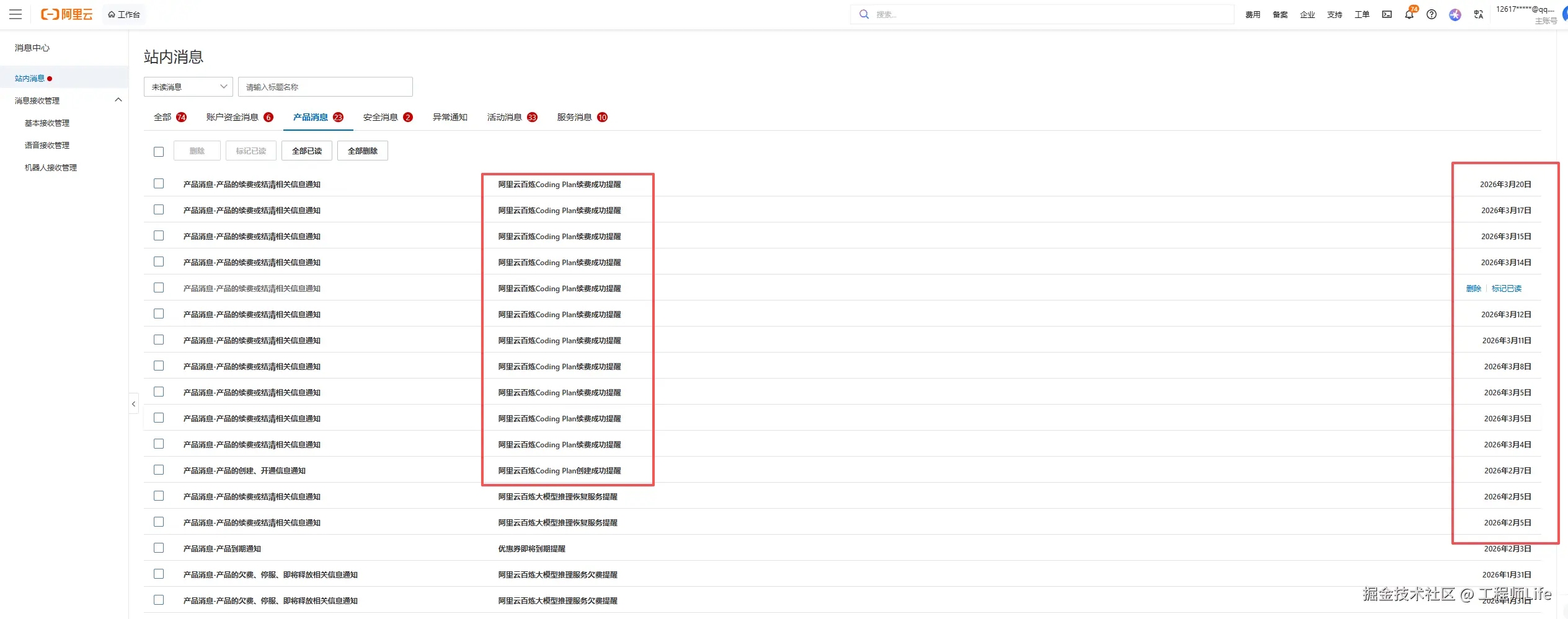This screenshot has height=619, width=1568.
Task: Open the 异常通知 tab
Action: click(450, 117)
